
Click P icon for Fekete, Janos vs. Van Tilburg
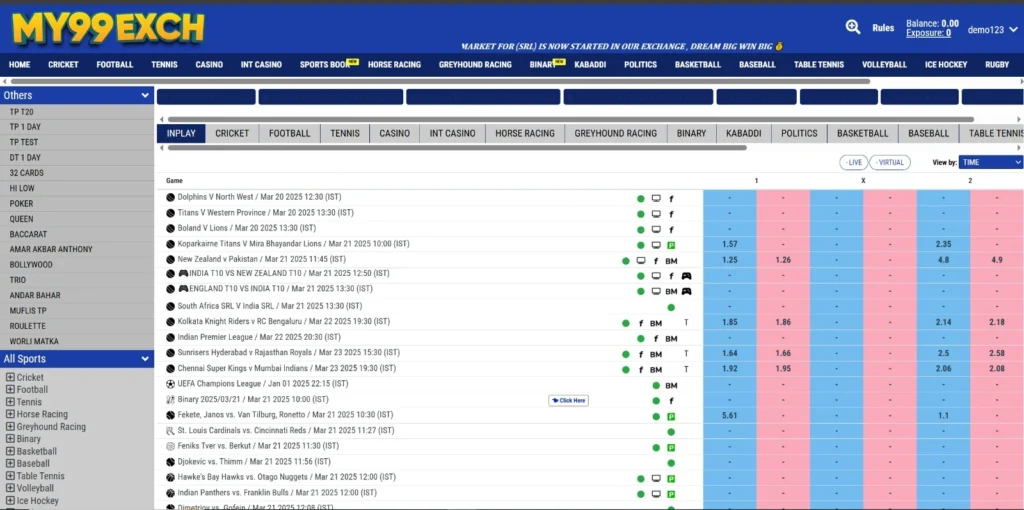coord(671,417)
